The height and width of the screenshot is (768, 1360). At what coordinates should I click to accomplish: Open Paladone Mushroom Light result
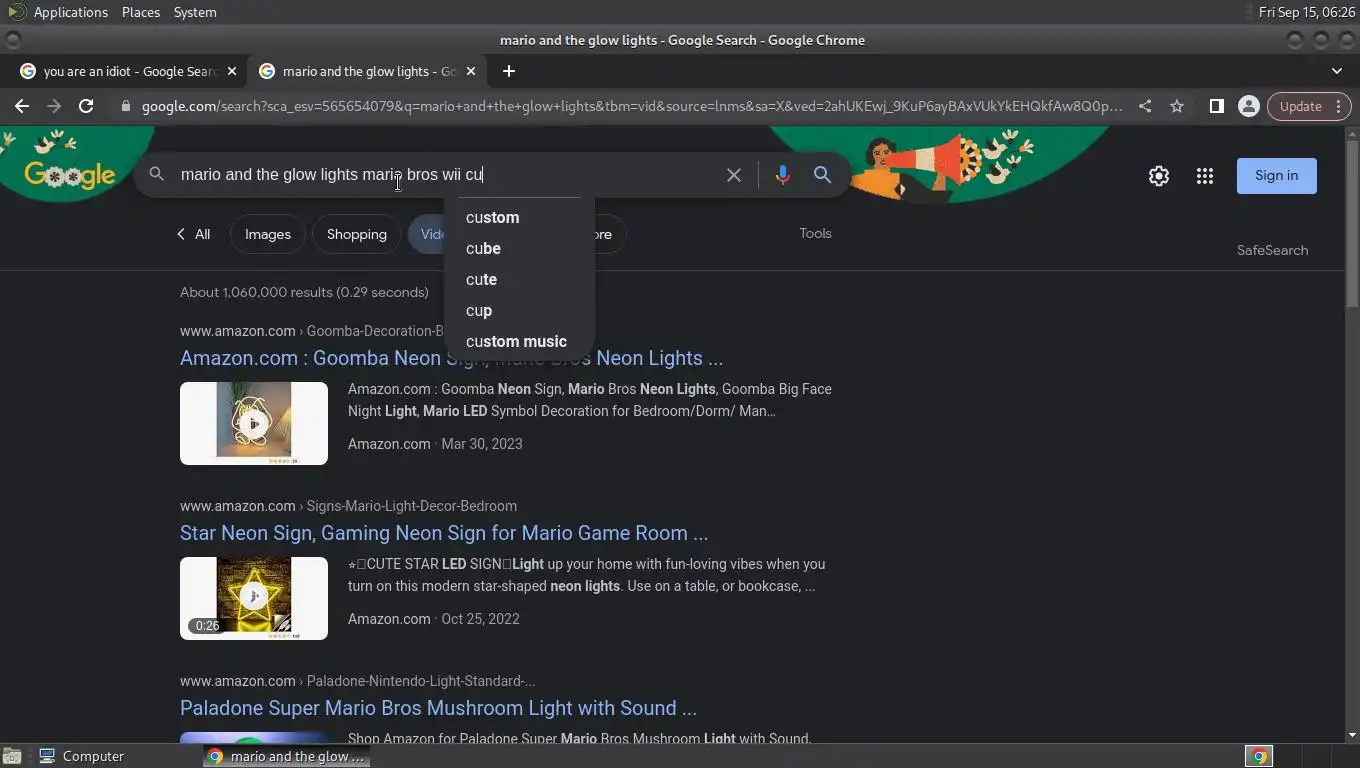pos(438,708)
